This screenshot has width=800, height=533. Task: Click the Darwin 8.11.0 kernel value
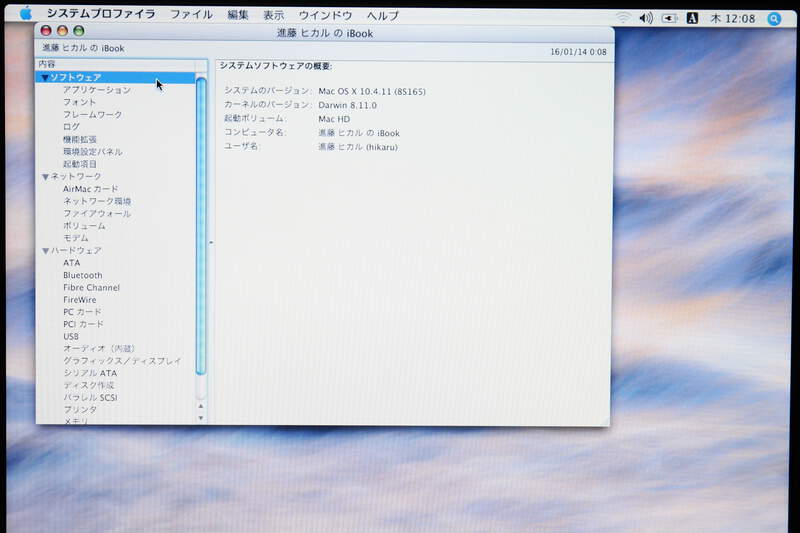coord(347,105)
